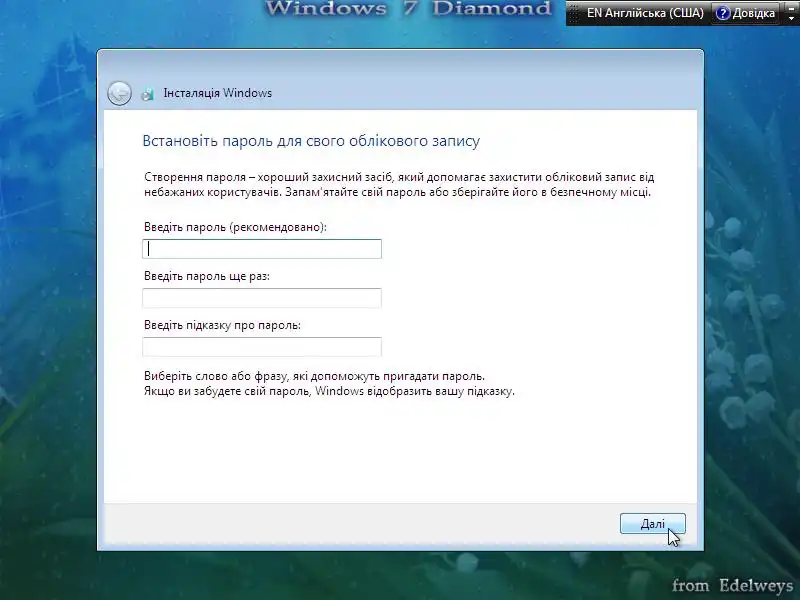Expand language bar options arrow
This screenshot has width=800, height=600.
pos(791,17)
